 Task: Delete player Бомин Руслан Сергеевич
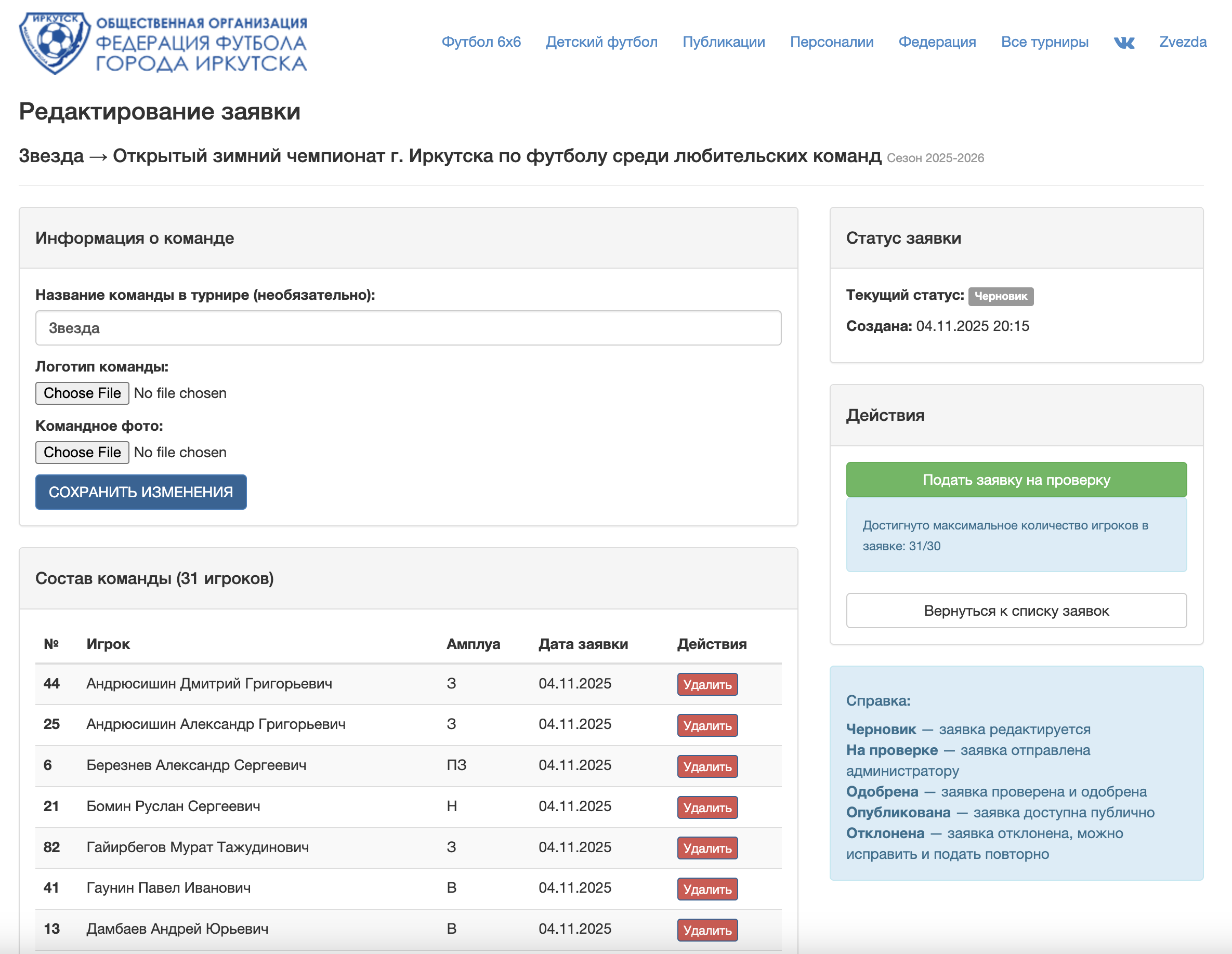(707, 807)
